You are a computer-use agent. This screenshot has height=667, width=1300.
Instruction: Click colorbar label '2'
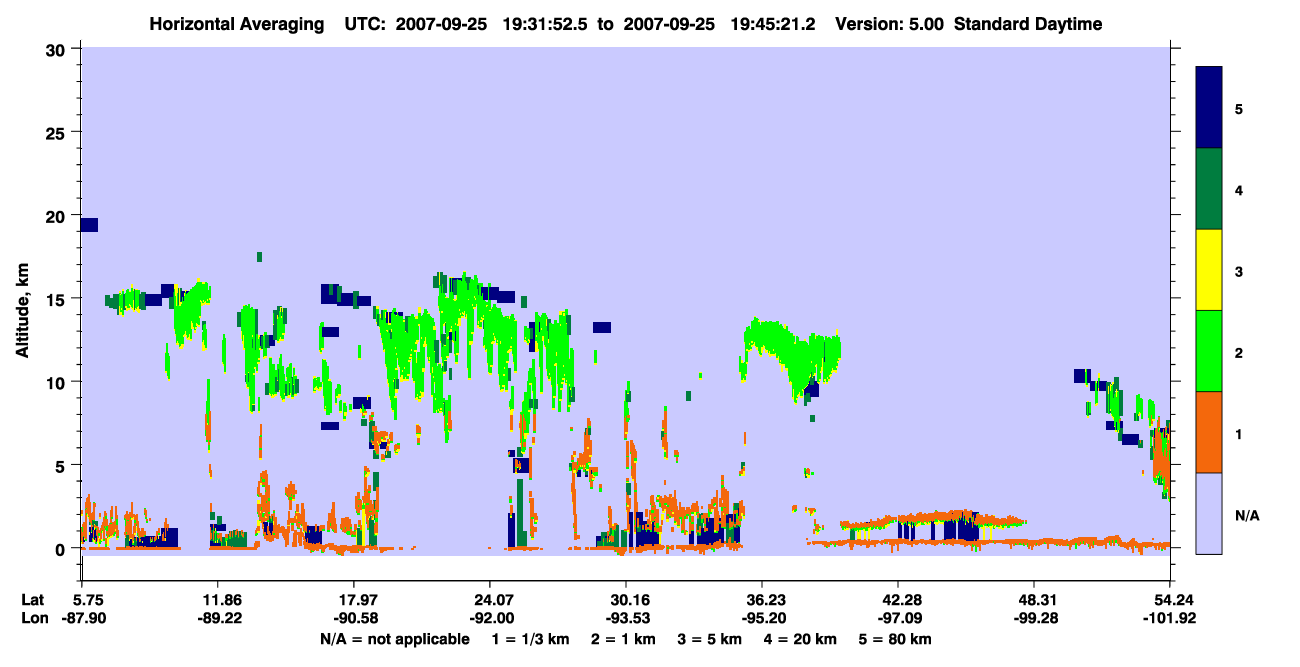(1238, 352)
